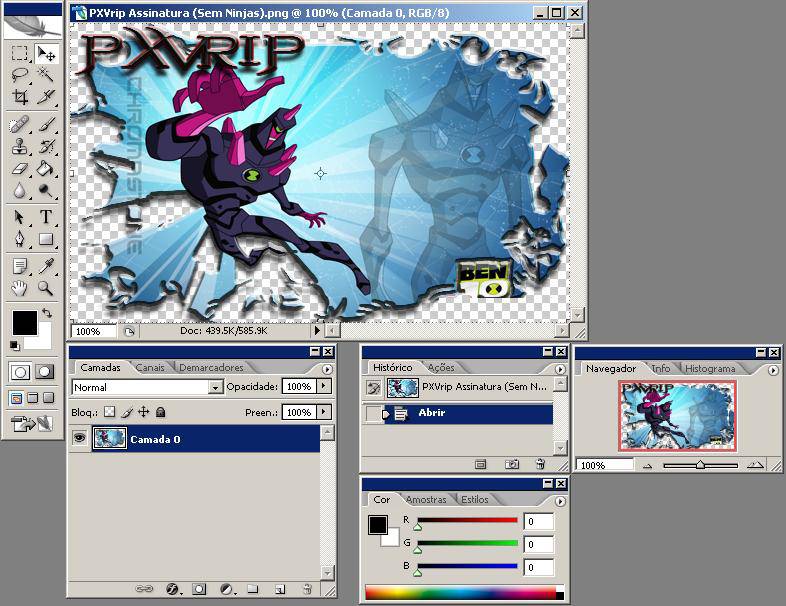
Task: Open Histórico panel options menu
Action: tap(560, 369)
